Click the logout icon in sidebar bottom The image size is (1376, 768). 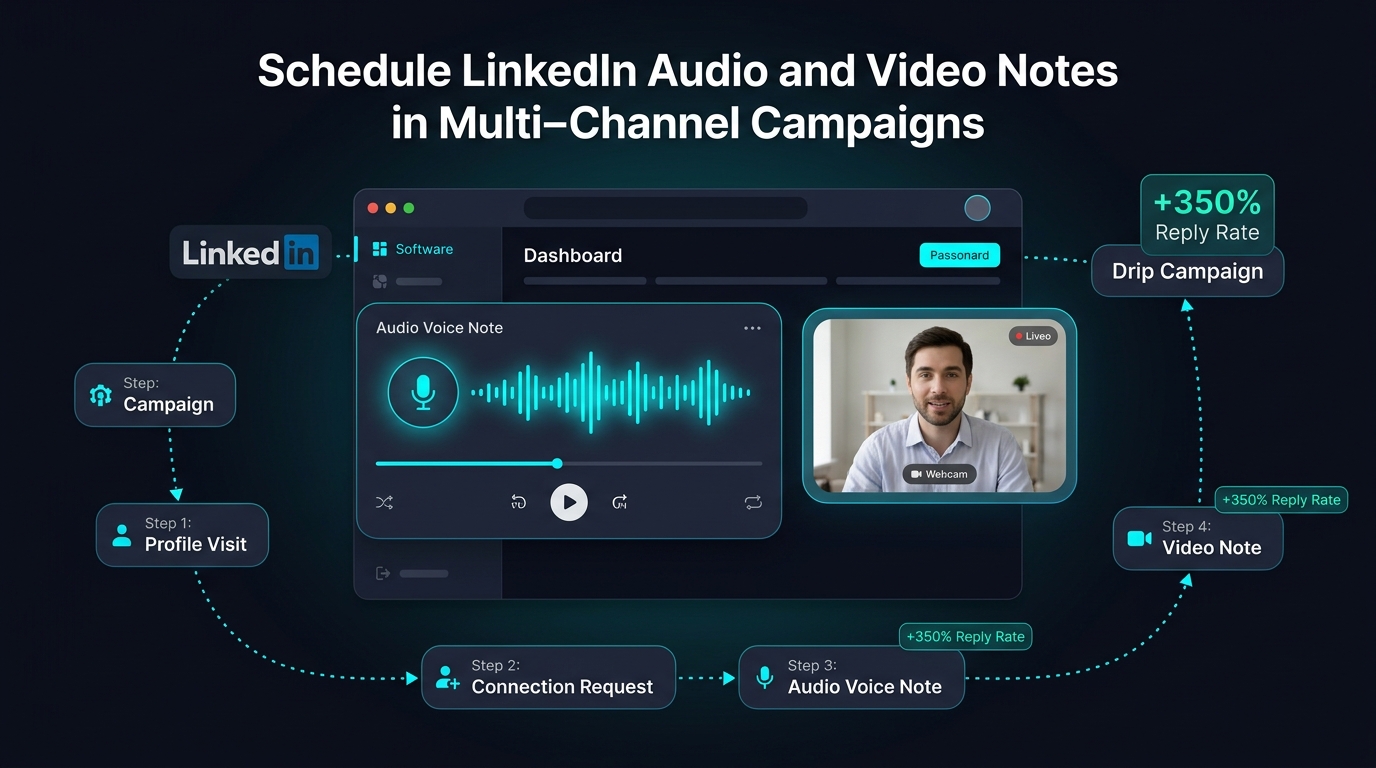click(x=382, y=573)
